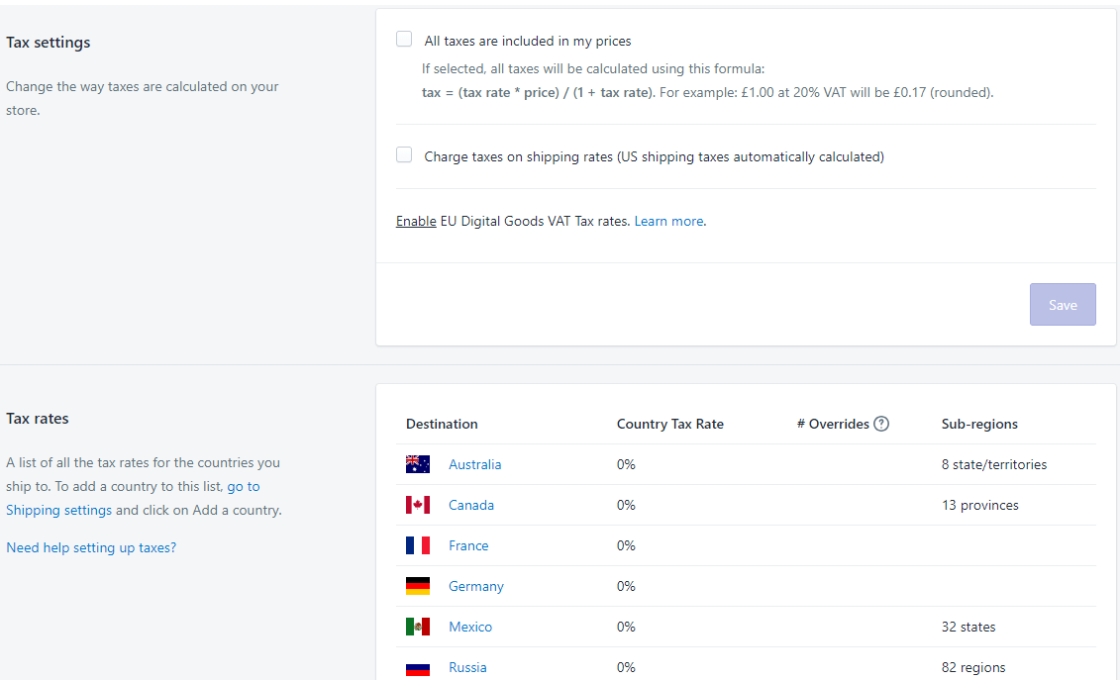
Task: Open the Learn more link
Action: pos(668,221)
